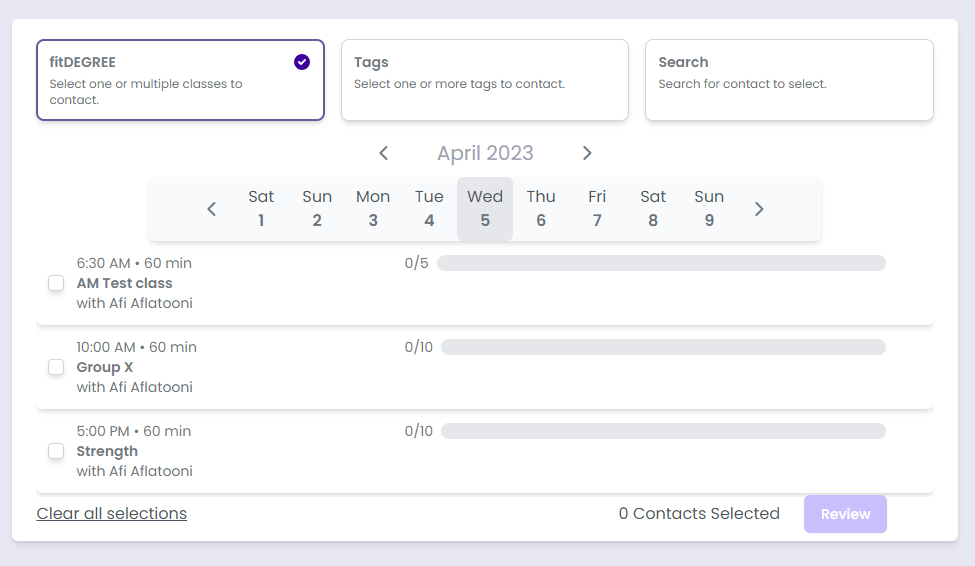Select the Search contact option card
Screen dimensions: 975x566
789,80
